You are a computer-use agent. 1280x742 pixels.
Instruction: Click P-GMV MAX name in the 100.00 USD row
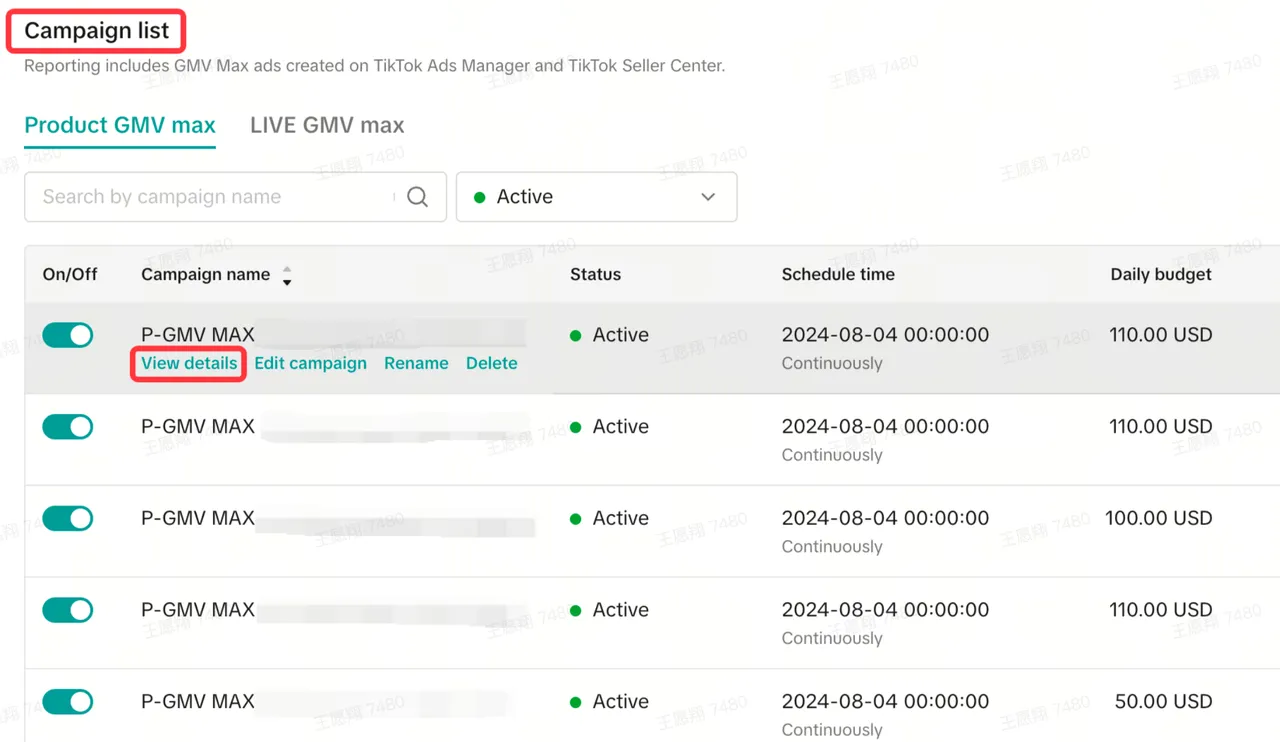click(x=198, y=518)
